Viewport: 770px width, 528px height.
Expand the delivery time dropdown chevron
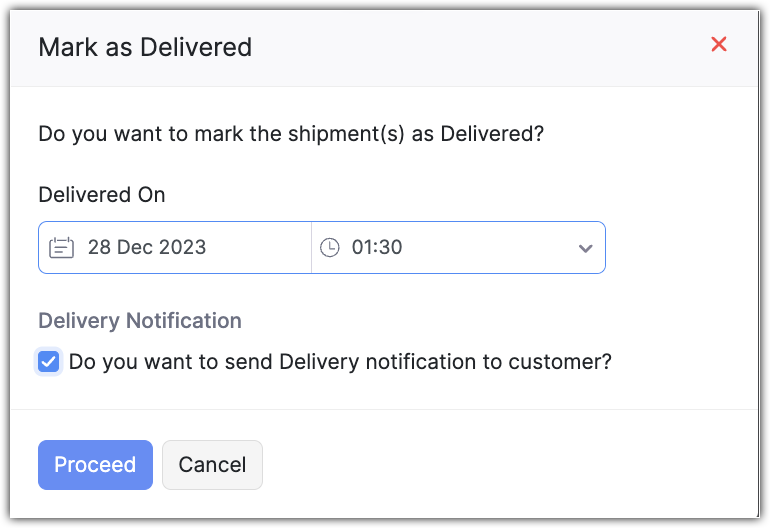pyautogui.click(x=585, y=248)
